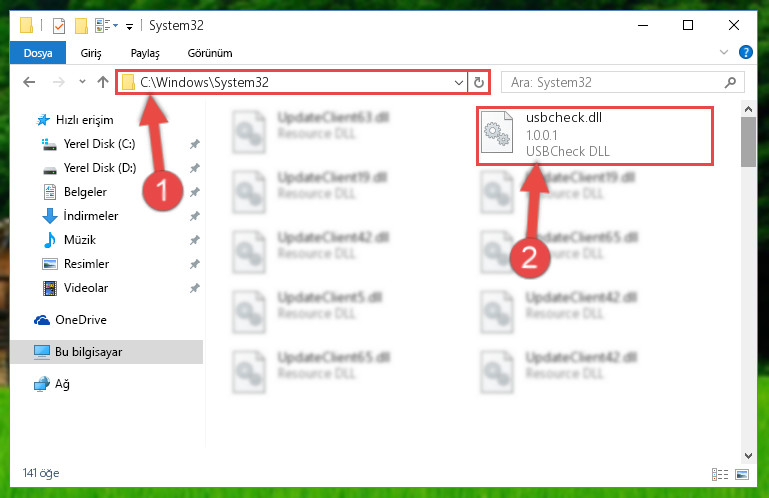Go up one folder level with up arrow

point(103,82)
